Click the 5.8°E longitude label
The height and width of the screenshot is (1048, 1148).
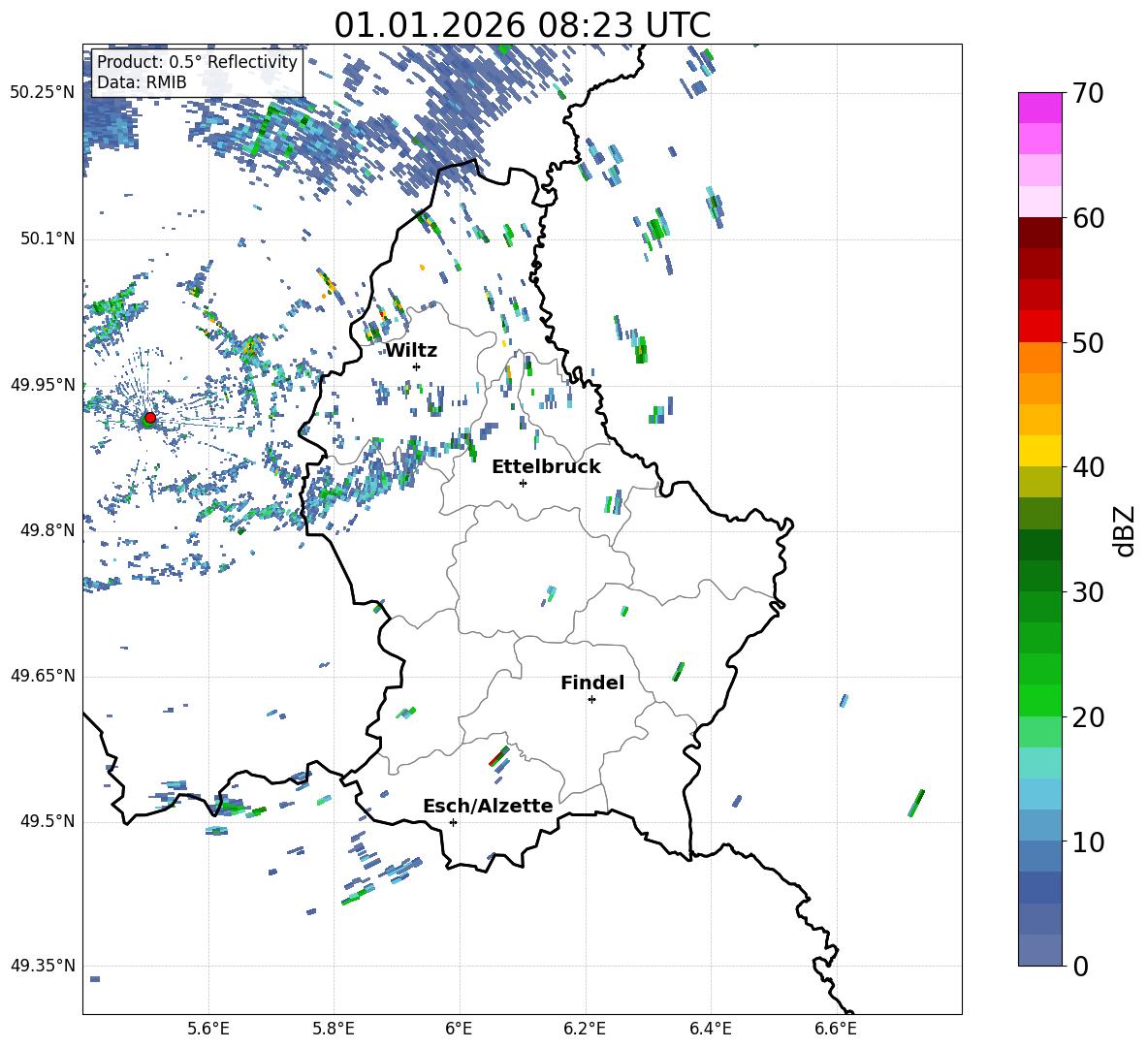tap(334, 1029)
